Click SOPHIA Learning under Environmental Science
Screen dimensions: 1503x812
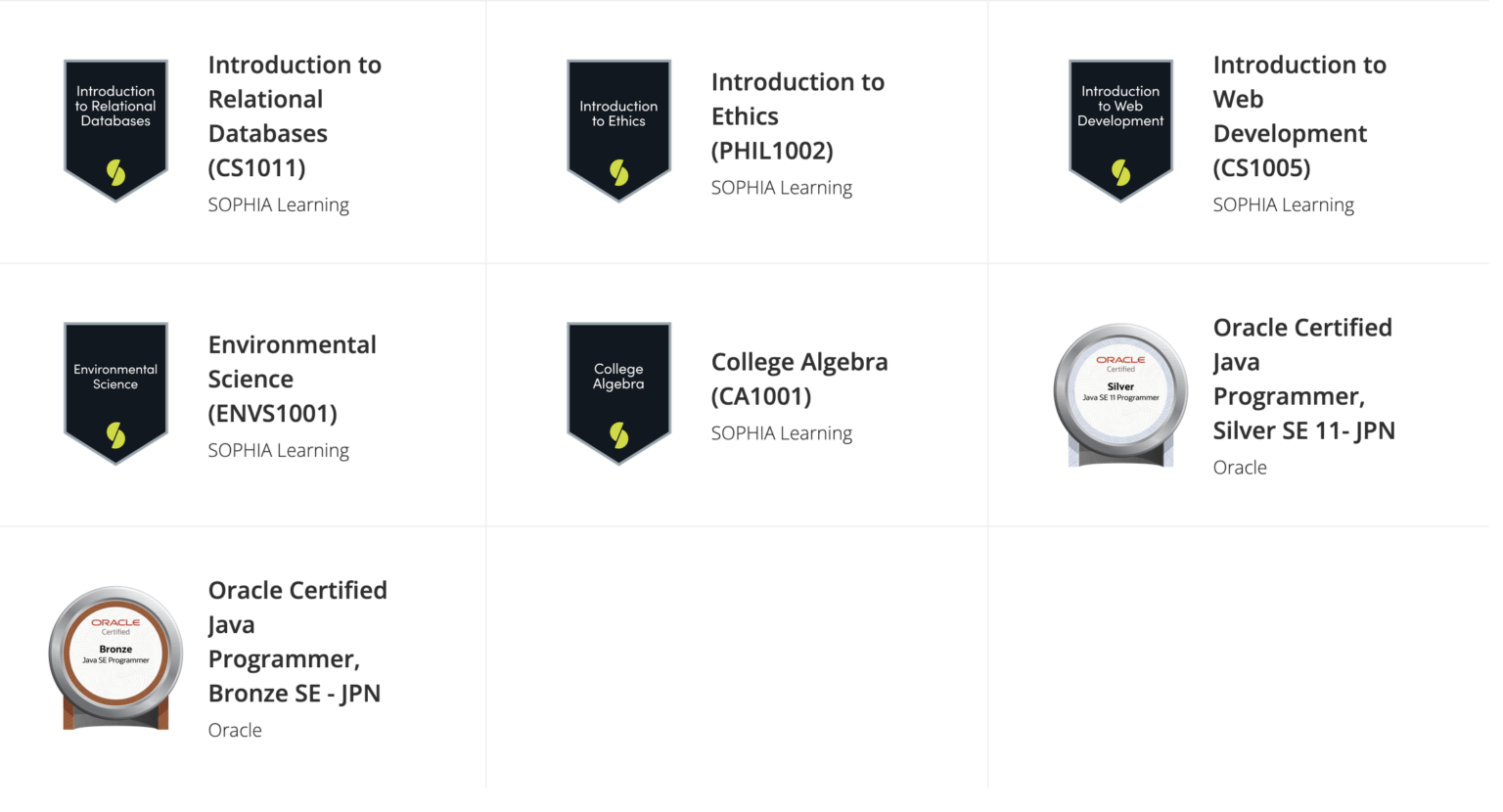coord(278,451)
